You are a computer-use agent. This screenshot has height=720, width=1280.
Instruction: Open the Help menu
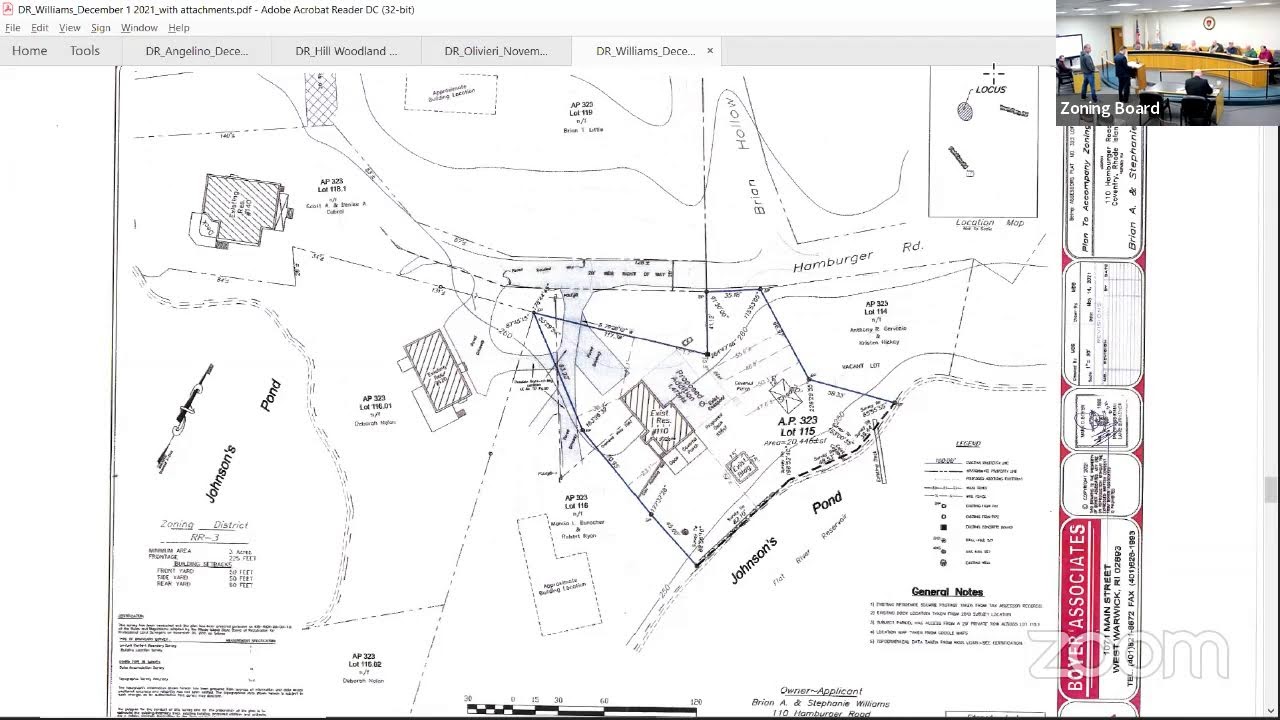[179, 28]
